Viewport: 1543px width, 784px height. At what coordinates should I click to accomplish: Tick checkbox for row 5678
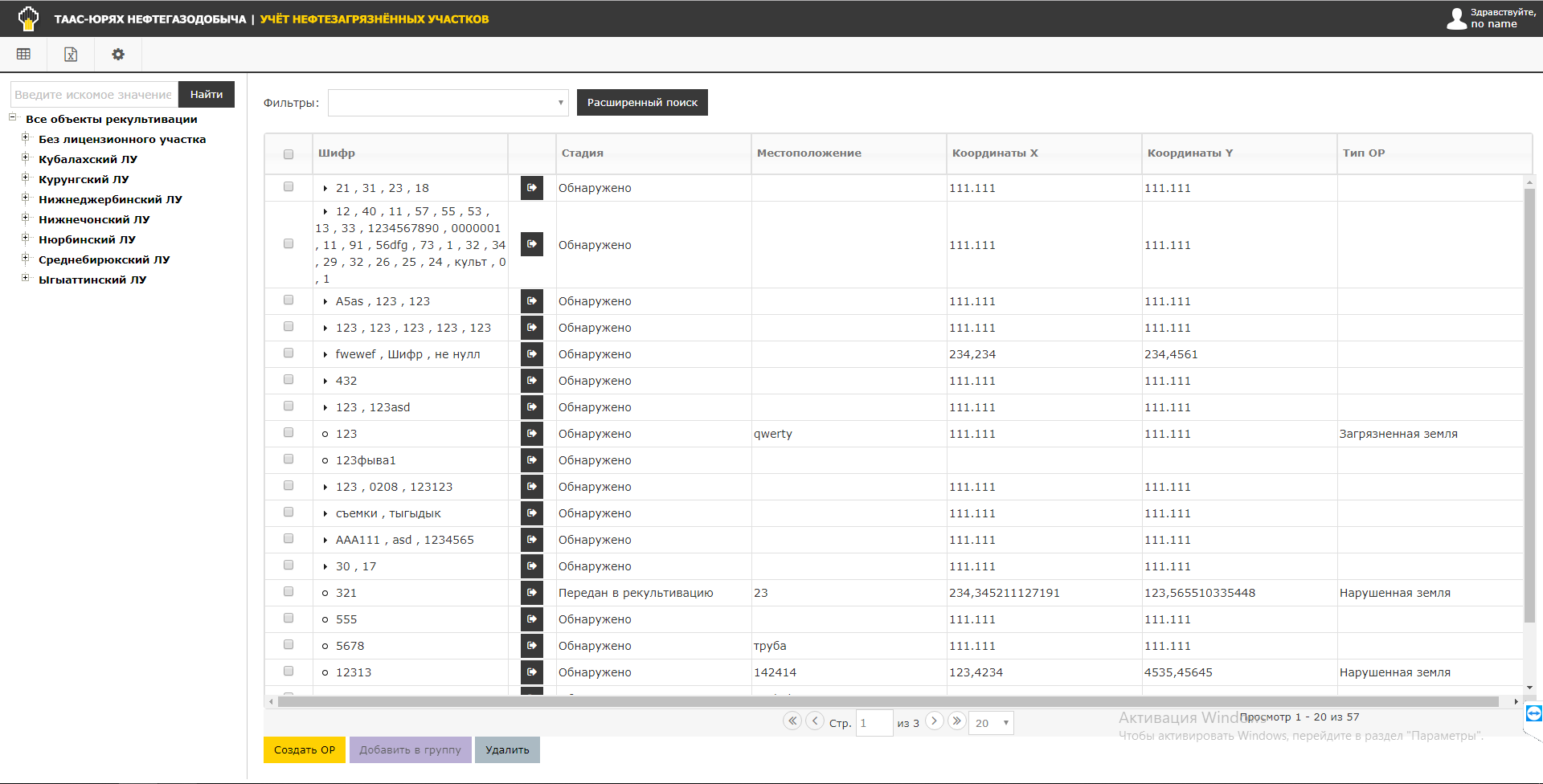(289, 645)
